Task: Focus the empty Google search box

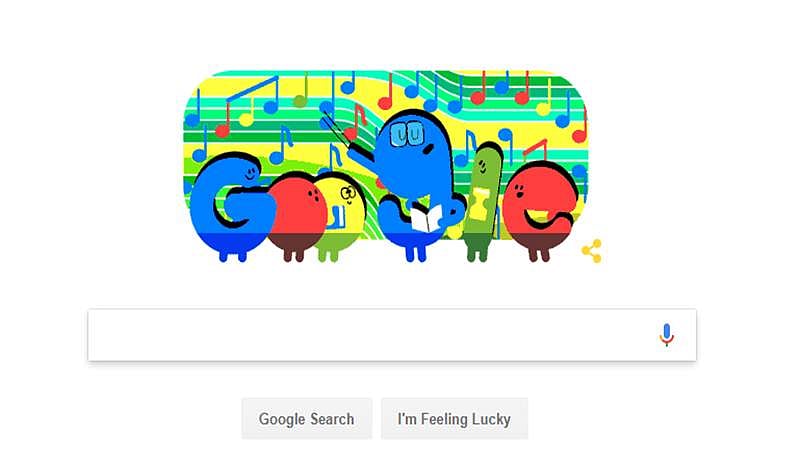Action: [x=392, y=335]
